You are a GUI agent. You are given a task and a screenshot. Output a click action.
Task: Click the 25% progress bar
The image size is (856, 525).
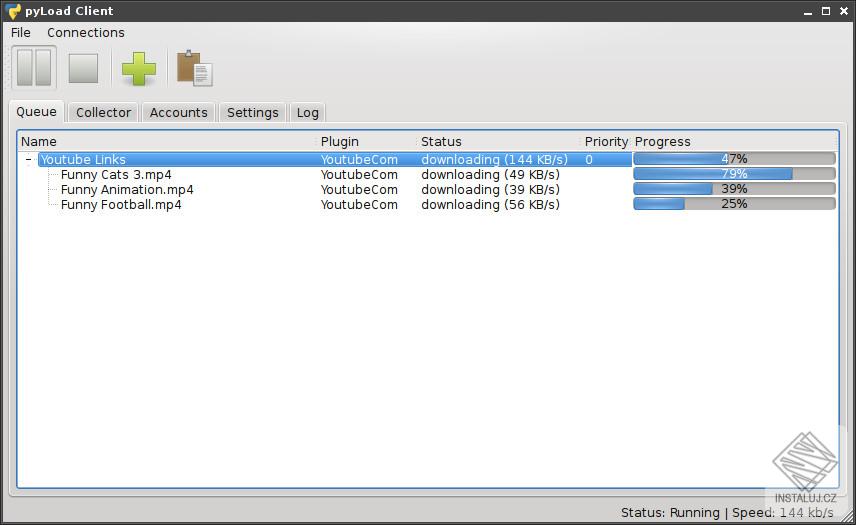(734, 204)
